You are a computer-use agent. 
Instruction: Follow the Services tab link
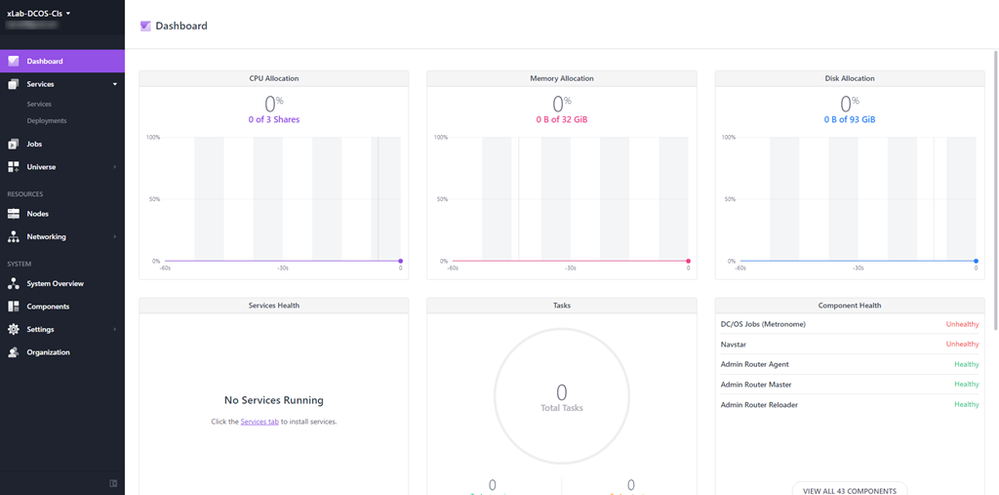click(x=259, y=422)
